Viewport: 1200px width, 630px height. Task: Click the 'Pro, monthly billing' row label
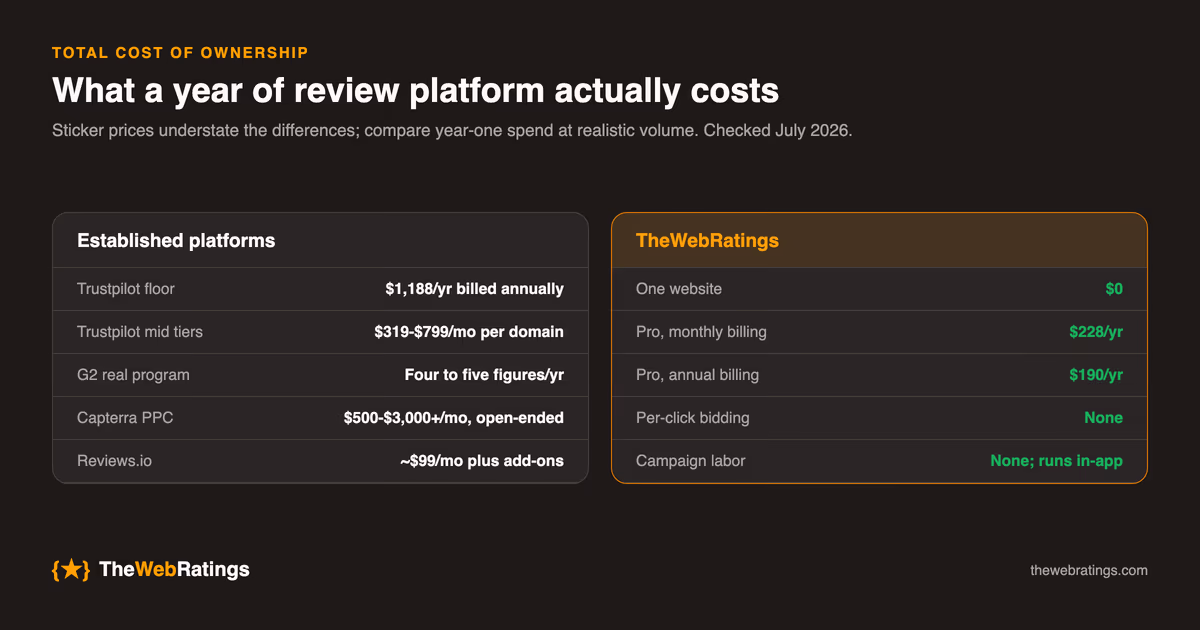(x=701, y=332)
